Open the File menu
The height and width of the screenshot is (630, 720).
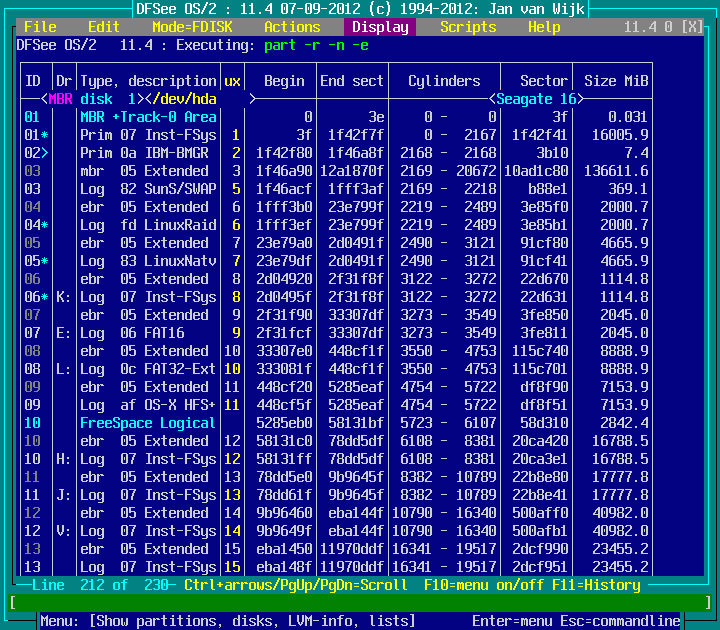(40, 27)
